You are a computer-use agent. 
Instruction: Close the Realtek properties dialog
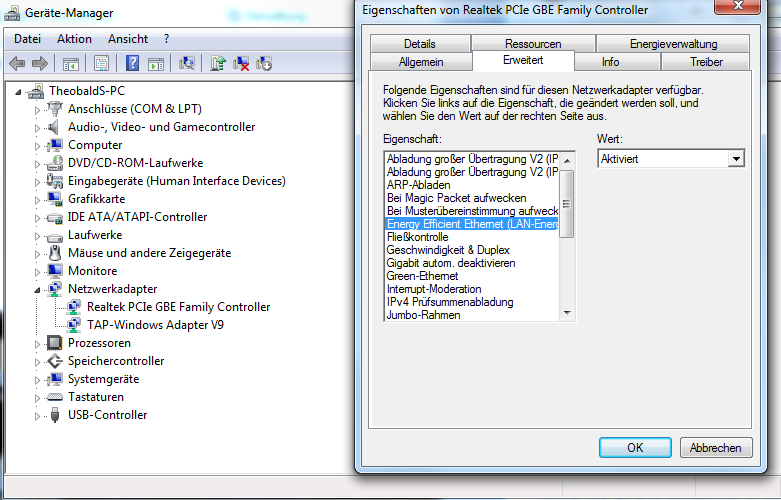pyautogui.click(x=738, y=6)
